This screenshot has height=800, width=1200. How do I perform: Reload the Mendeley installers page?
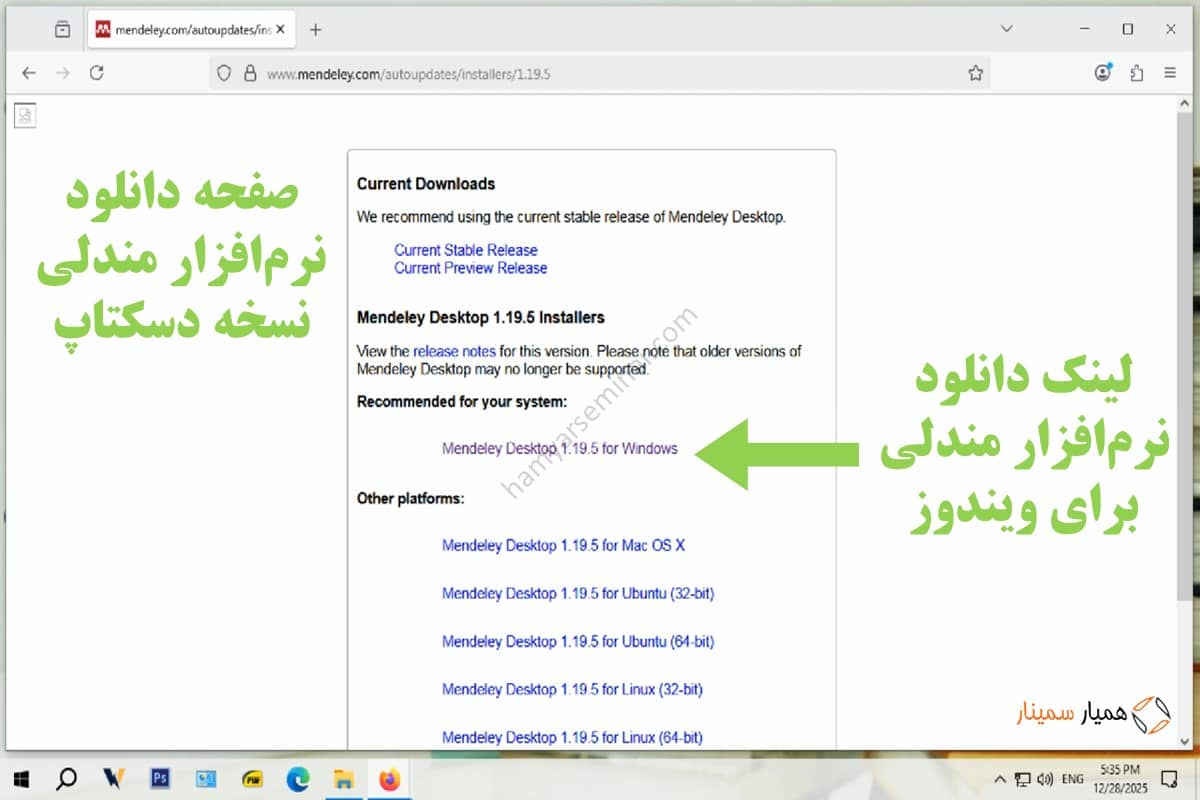[96, 73]
